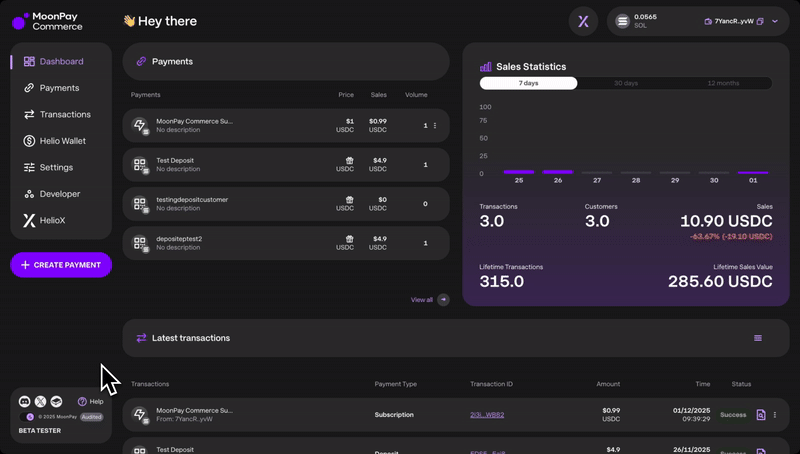Open the Developer sidebar section
This screenshot has width=800, height=454.
pyautogui.click(x=61, y=194)
